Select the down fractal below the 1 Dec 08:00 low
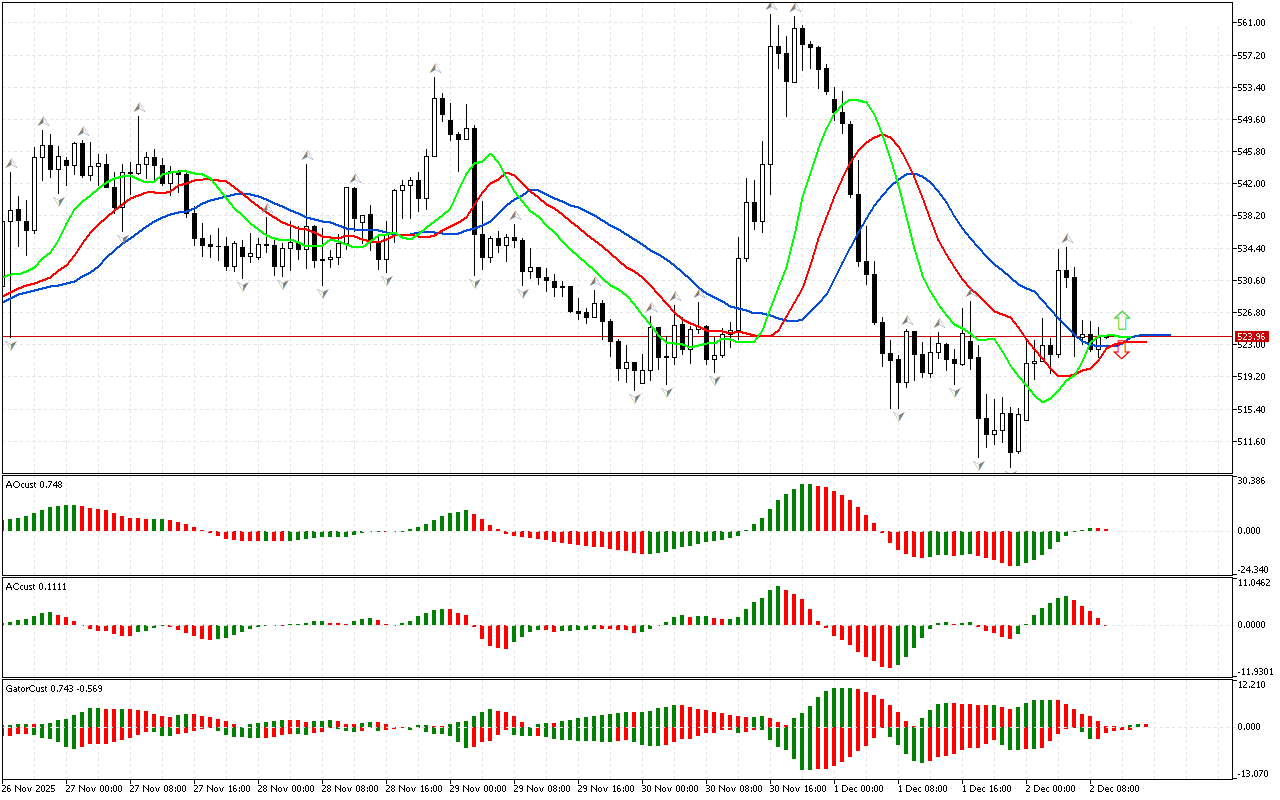The image size is (1280, 800). pos(897,413)
